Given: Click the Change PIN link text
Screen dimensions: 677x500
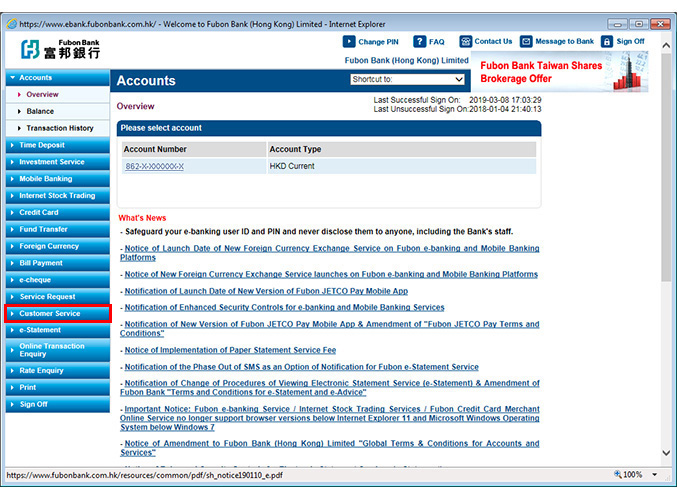Looking at the screenshot, I should pos(378,42).
